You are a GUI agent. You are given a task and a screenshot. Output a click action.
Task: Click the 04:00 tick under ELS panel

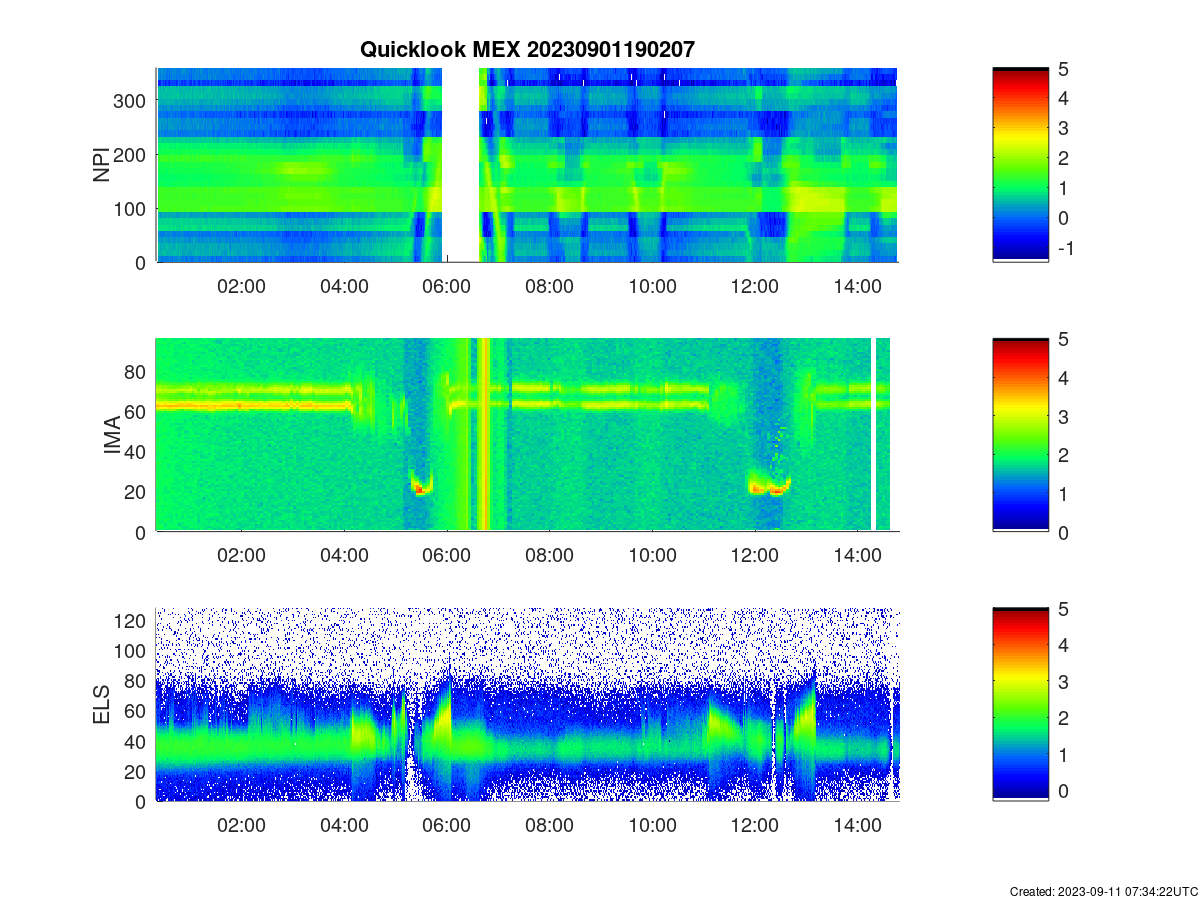point(344,826)
